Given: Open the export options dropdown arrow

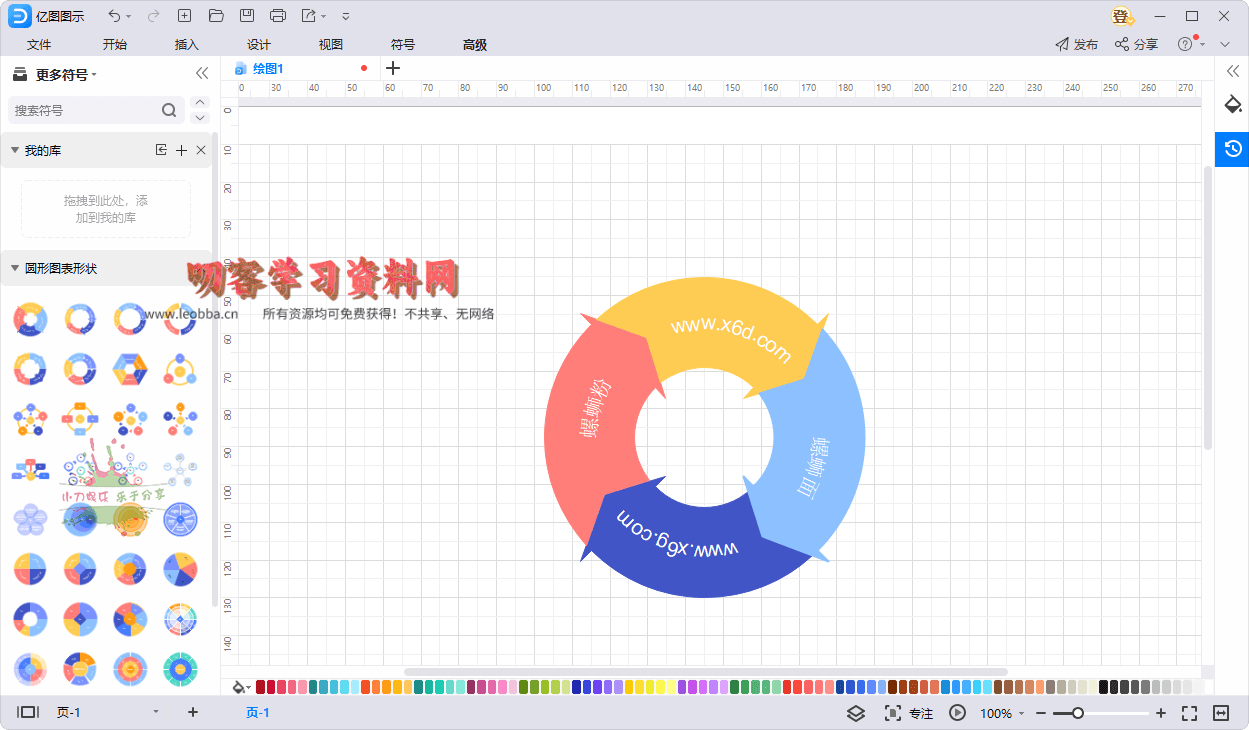Looking at the screenshot, I should point(324,17).
